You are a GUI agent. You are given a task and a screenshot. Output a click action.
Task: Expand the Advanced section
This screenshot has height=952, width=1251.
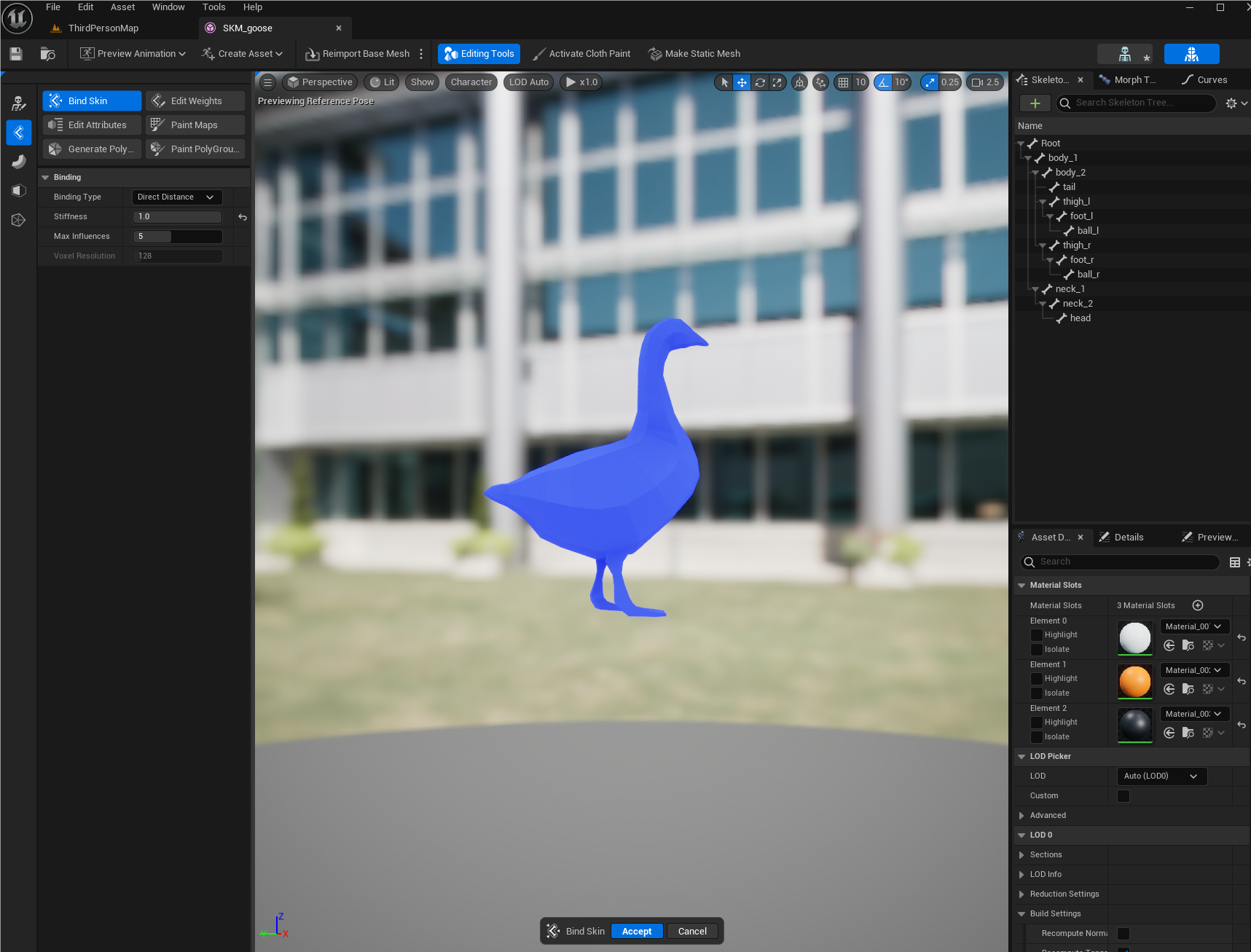pos(1021,816)
